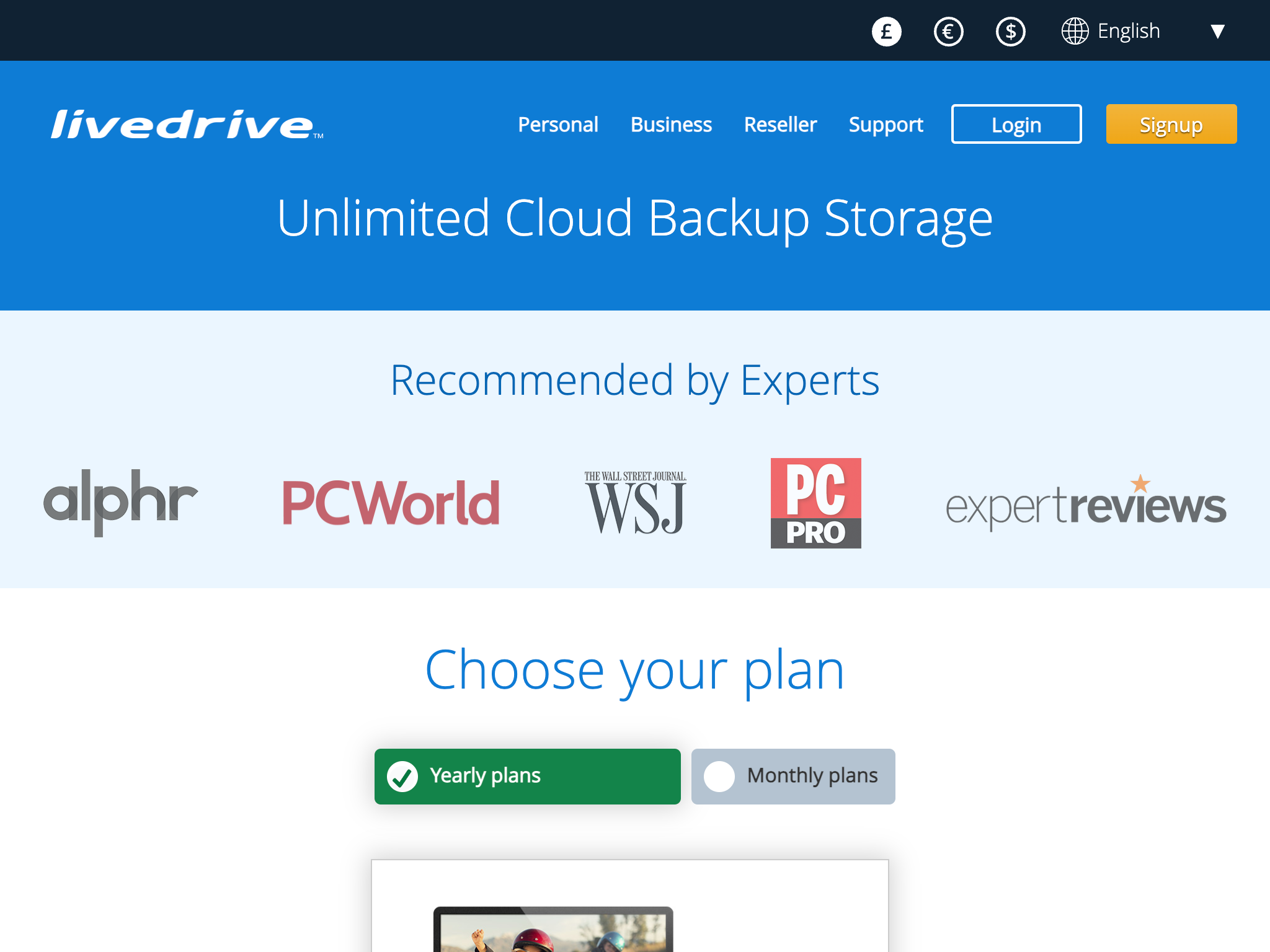This screenshot has height=952, width=1270.
Task: Click the globe language icon
Action: (1075, 31)
